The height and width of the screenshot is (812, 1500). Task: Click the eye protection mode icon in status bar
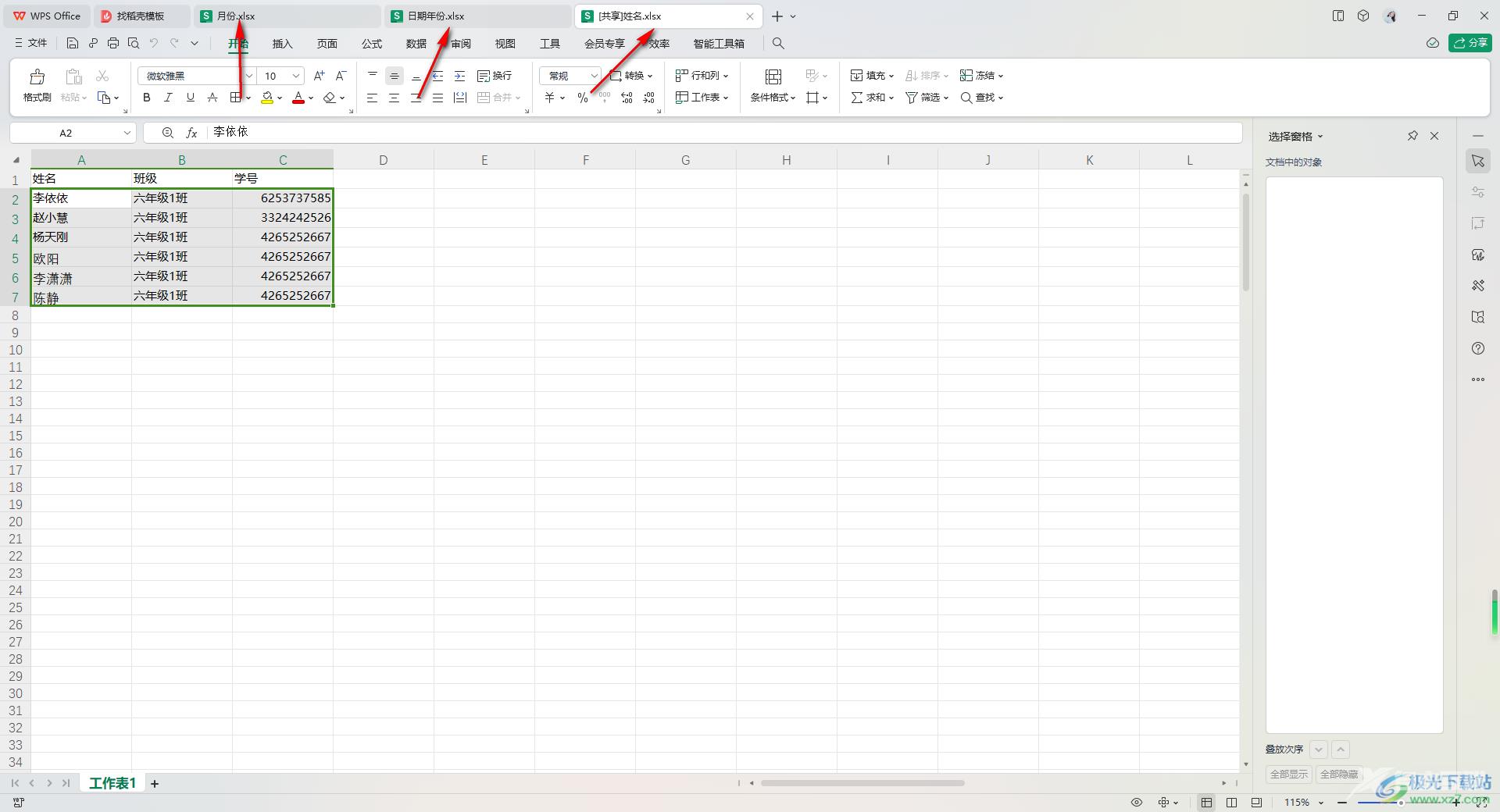point(1137,802)
